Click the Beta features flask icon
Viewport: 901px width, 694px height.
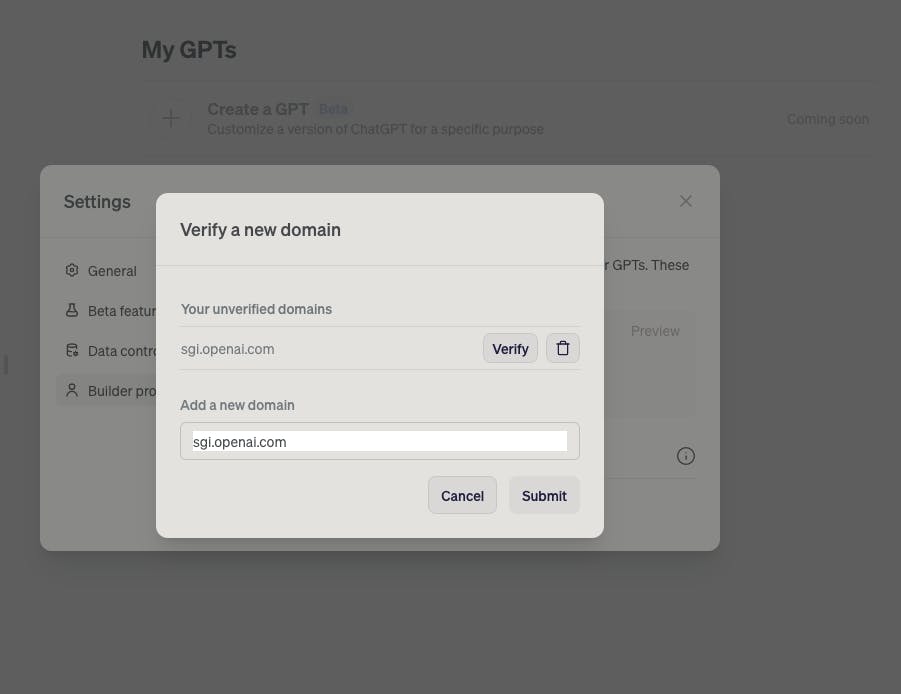(x=72, y=310)
